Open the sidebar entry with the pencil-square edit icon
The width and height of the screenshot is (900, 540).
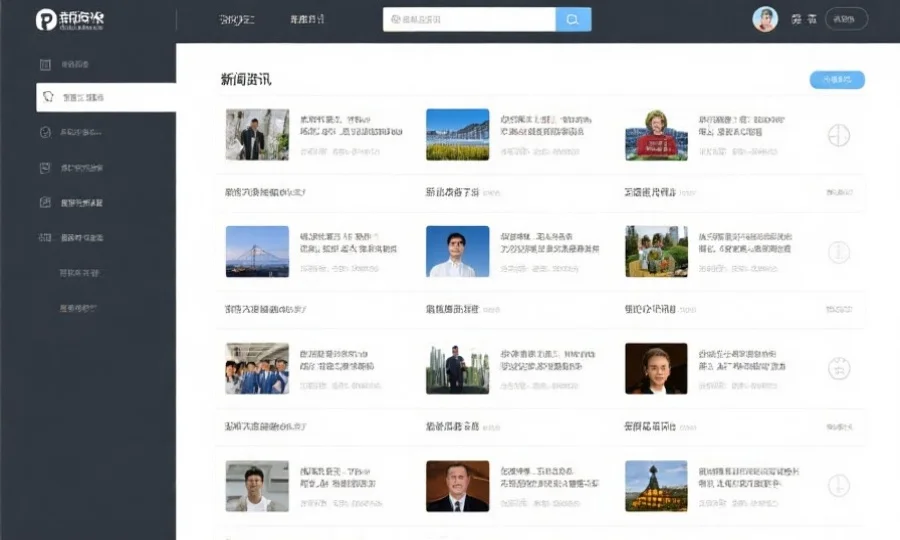[x=71, y=203]
